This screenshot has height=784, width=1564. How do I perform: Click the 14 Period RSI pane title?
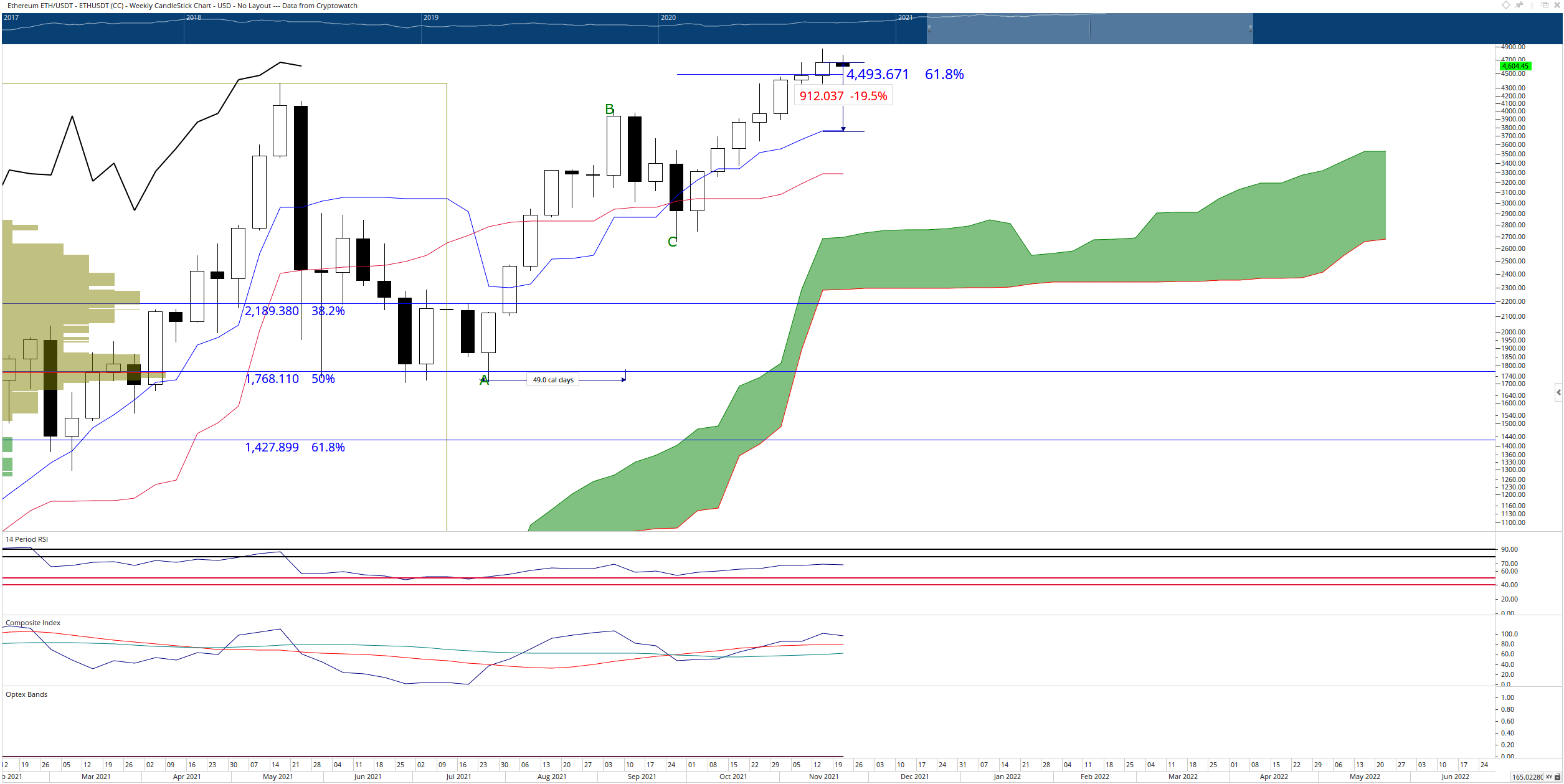click(27, 539)
